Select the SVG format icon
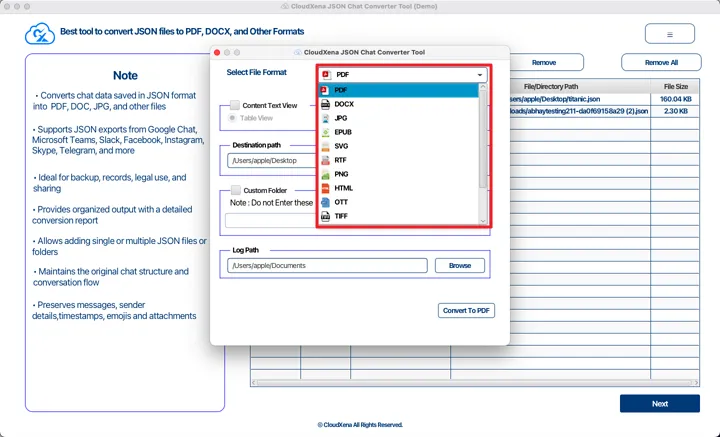Screen dimensions: 720x437 (326, 146)
